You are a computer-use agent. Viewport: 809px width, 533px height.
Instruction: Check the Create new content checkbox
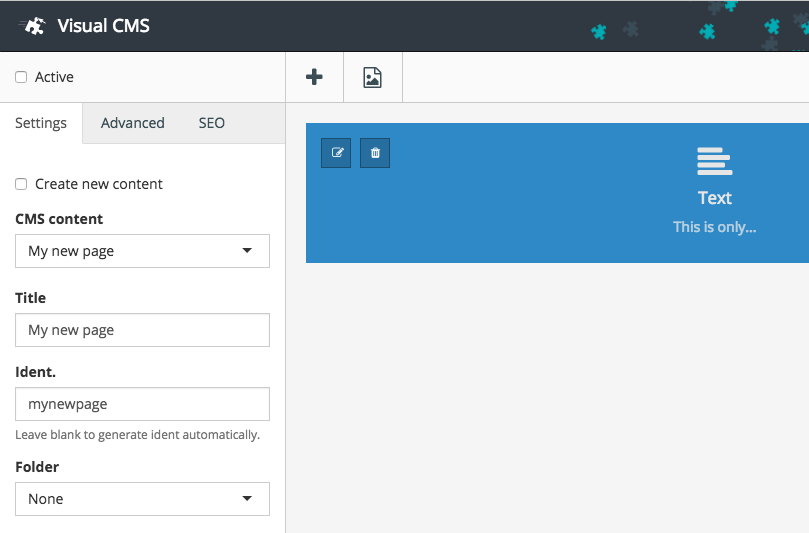(x=21, y=184)
